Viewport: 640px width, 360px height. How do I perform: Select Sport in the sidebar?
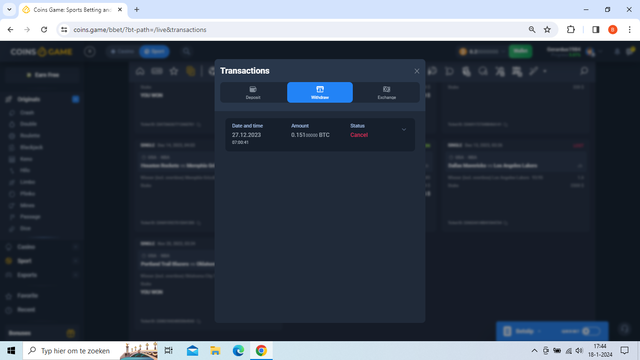click(24, 261)
